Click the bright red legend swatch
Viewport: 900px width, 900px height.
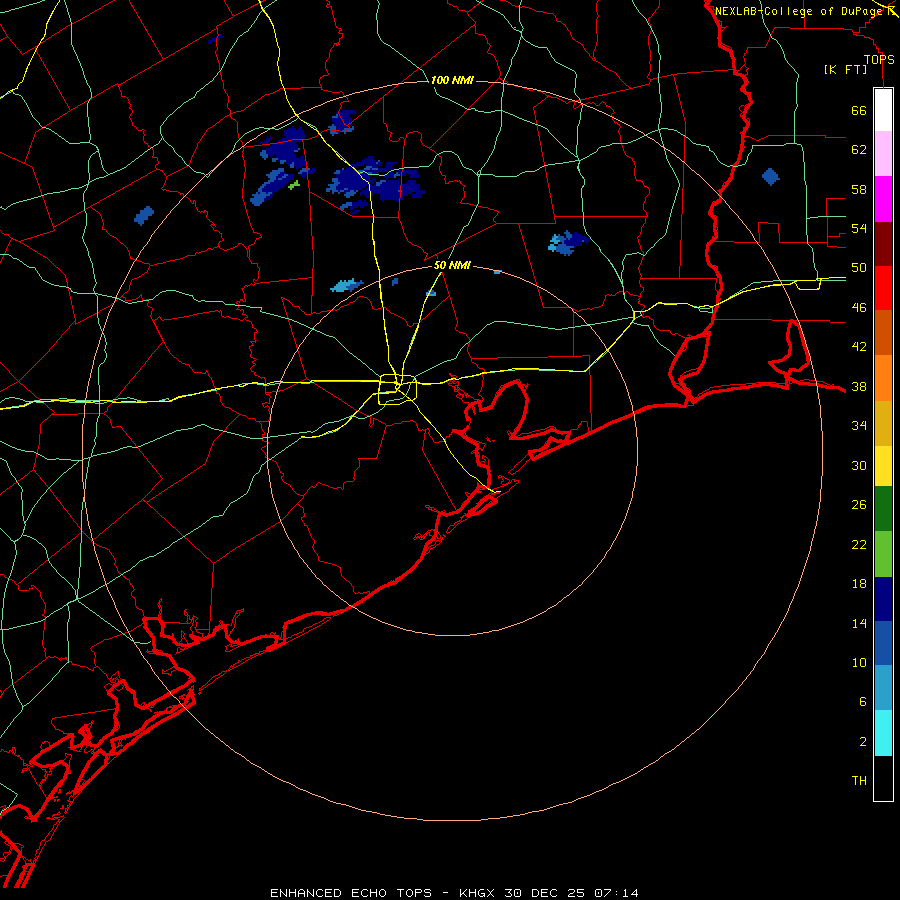pyautogui.click(x=883, y=288)
